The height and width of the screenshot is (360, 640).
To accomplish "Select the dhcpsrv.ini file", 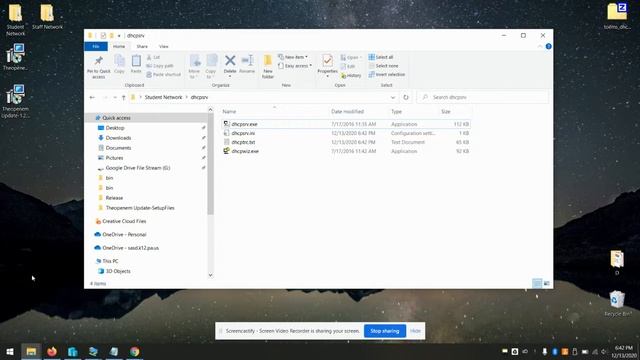I will point(346,133).
